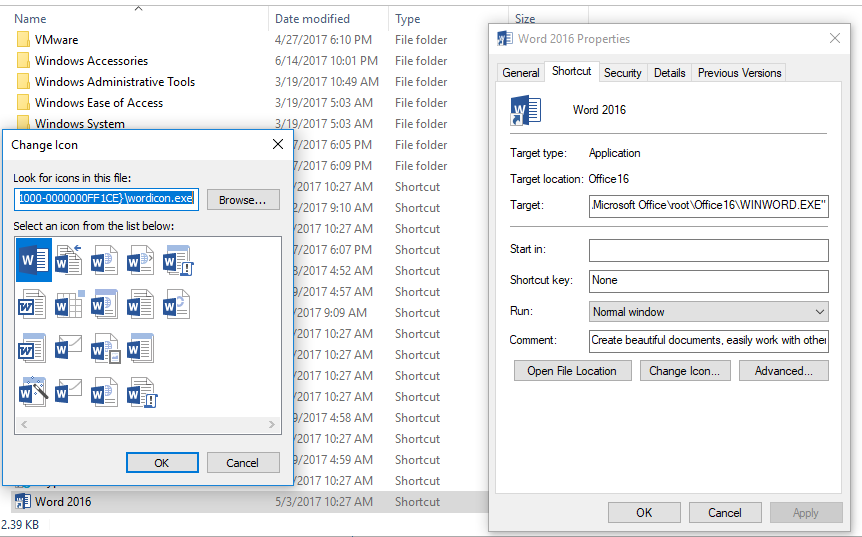Click right arrow of icon list scrollbar
The width and height of the screenshot is (862, 537).
point(272,424)
